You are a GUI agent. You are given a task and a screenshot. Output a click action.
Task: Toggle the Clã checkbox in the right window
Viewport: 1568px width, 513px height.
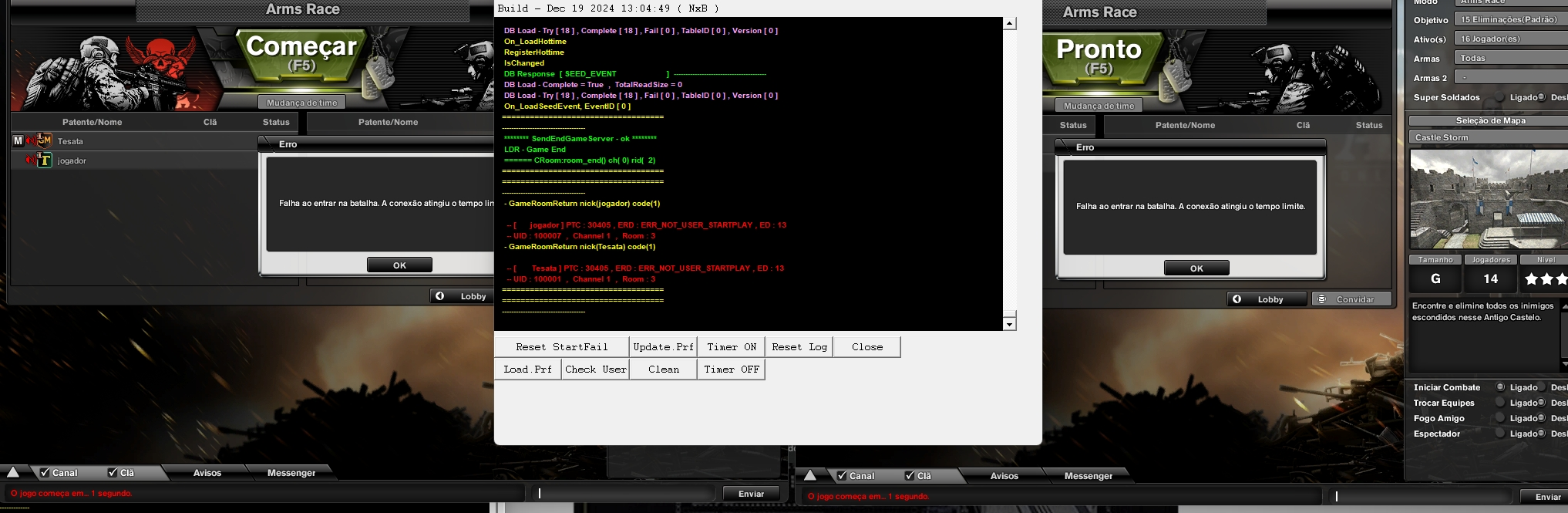(x=910, y=475)
